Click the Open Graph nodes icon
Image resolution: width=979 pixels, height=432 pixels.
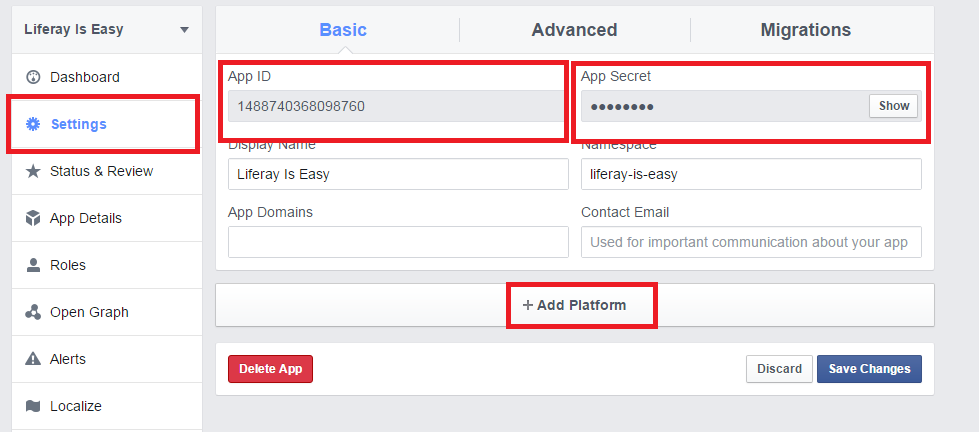[x=32, y=312]
